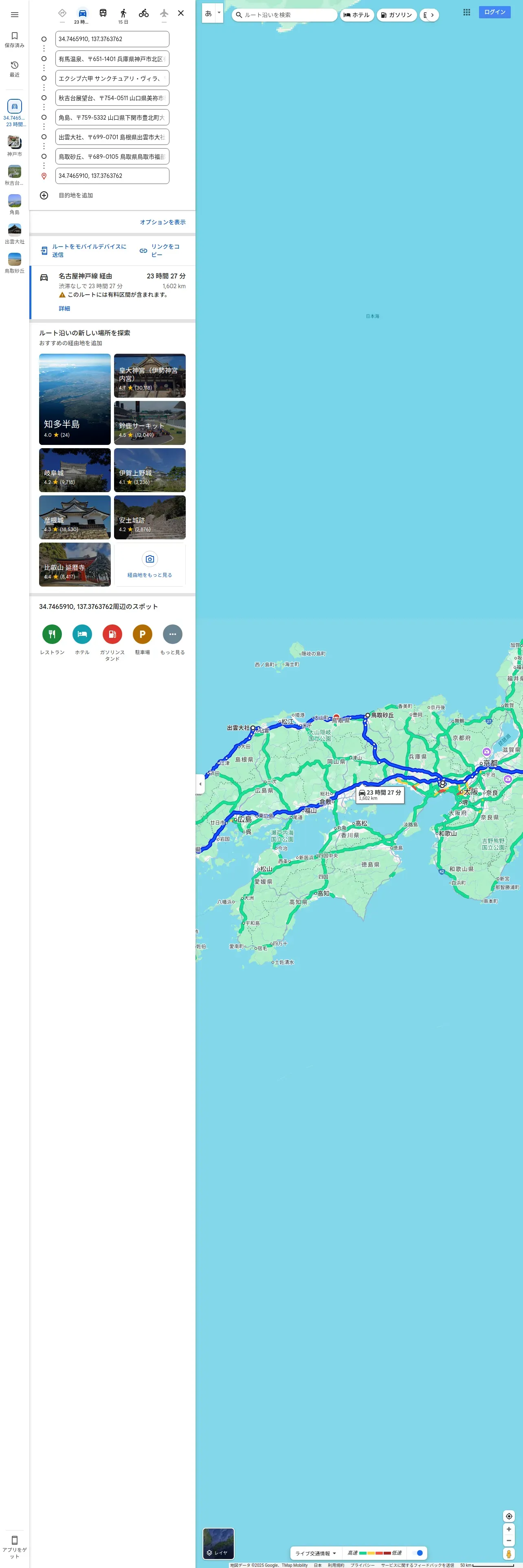
Task: Select the cycling travel mode icon
Action: tap(144, 13)
